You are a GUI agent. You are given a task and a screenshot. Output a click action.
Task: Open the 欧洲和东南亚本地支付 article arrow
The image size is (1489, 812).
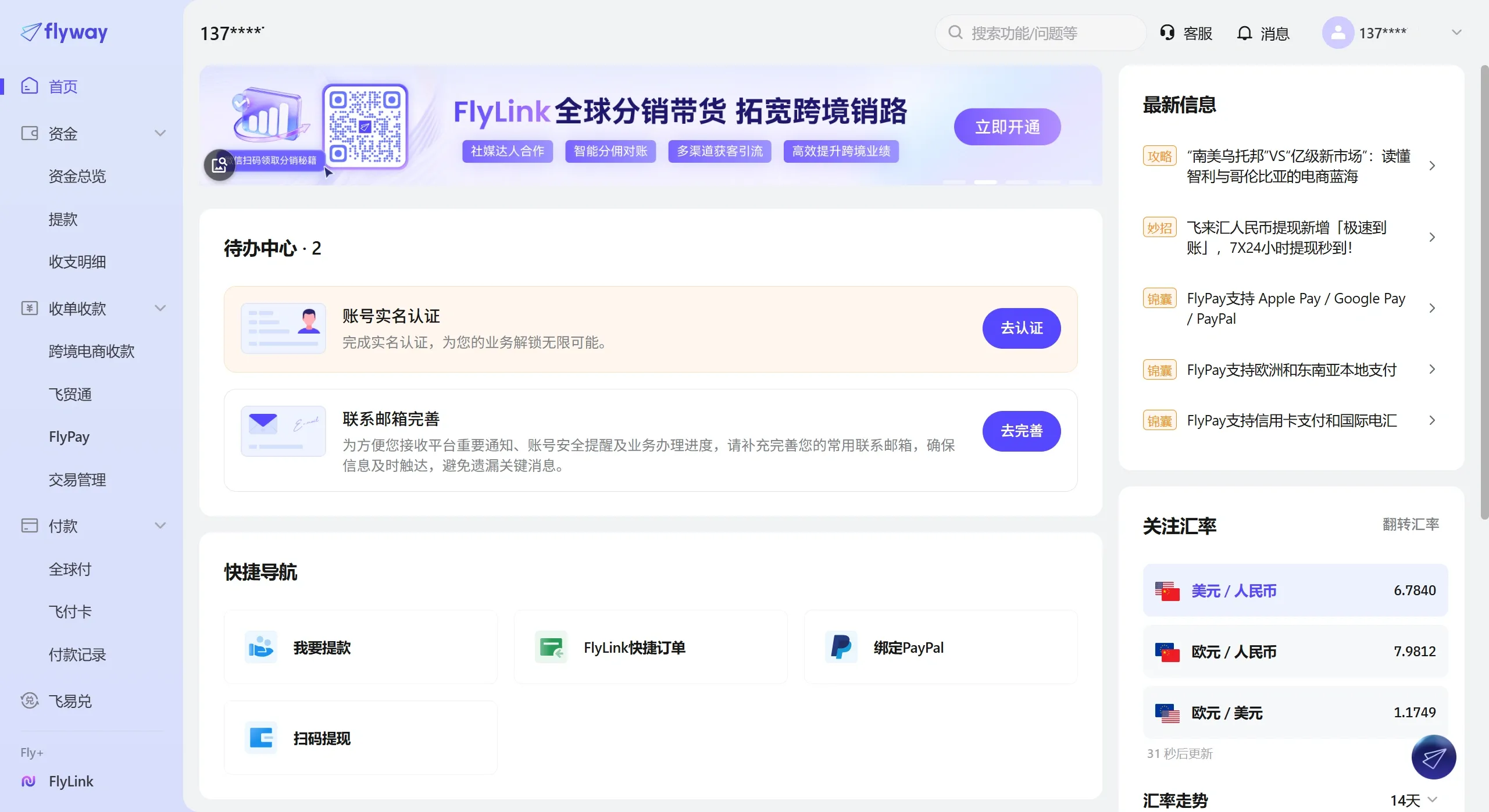point(1432,369)
